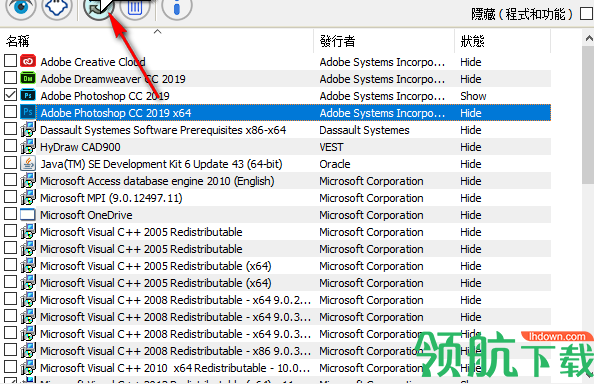Select Visual C++ 2008 Redistributable x64 9.0.2 entry
The image size is (594, 384).
point(175,300)
